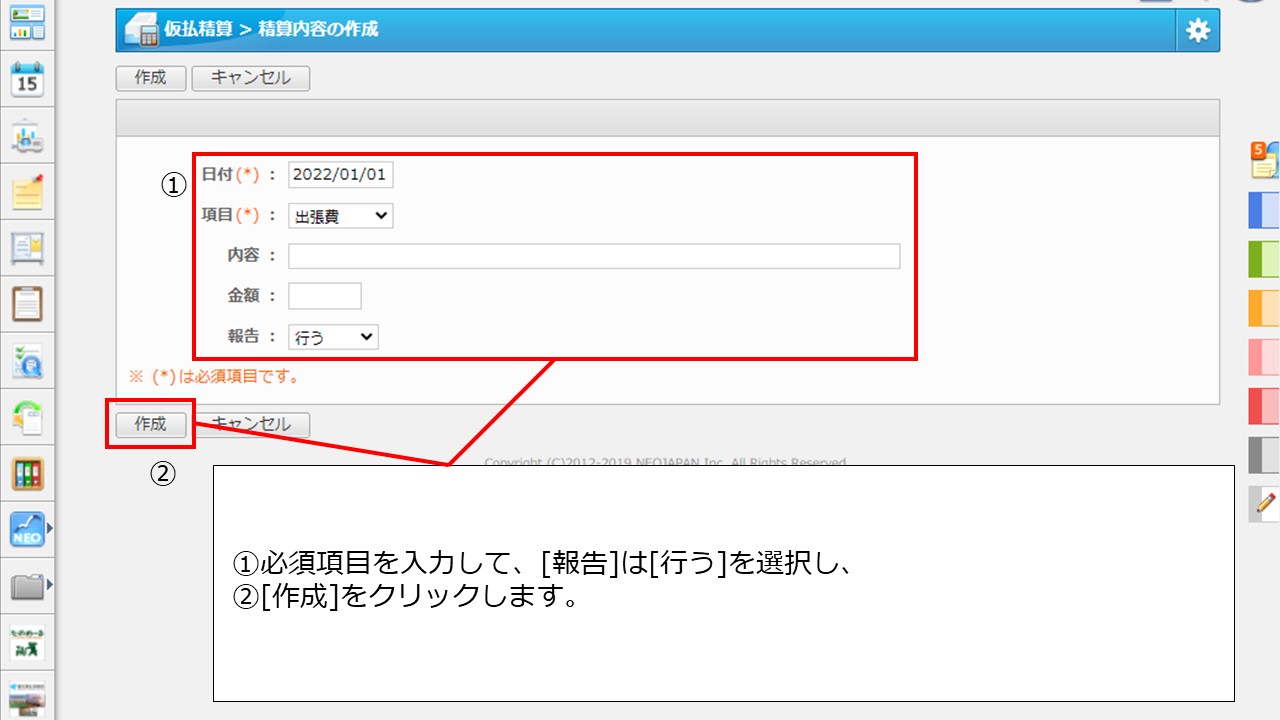Open the green banner thumbnail in sidebar

(x=27, y=642)
